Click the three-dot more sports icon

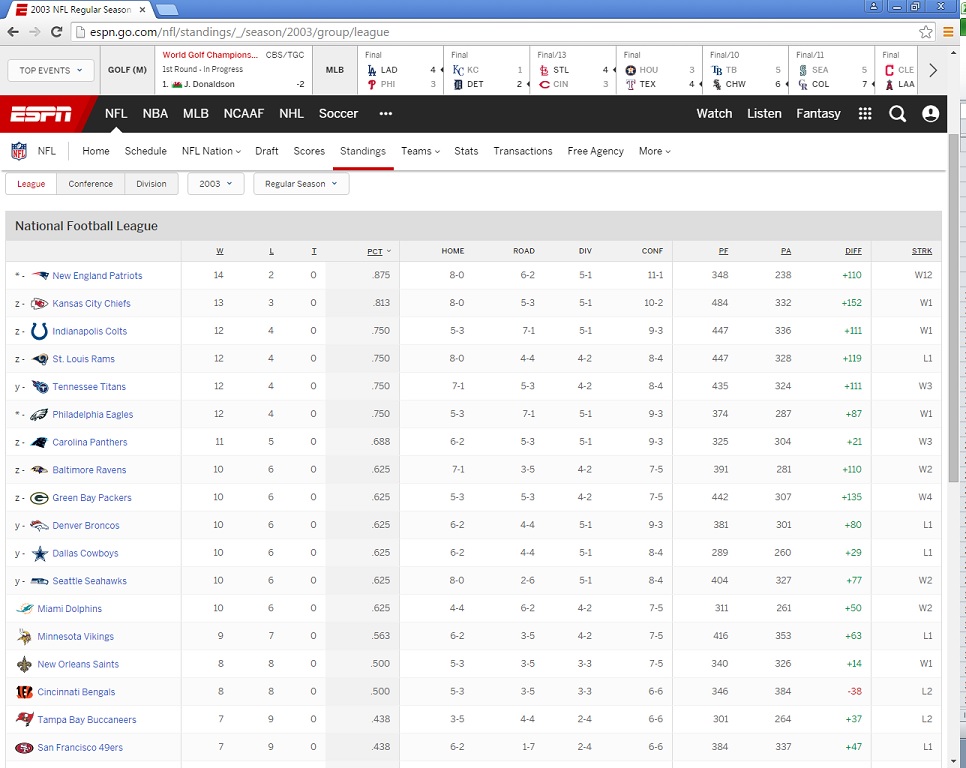[x=386, y=114]
